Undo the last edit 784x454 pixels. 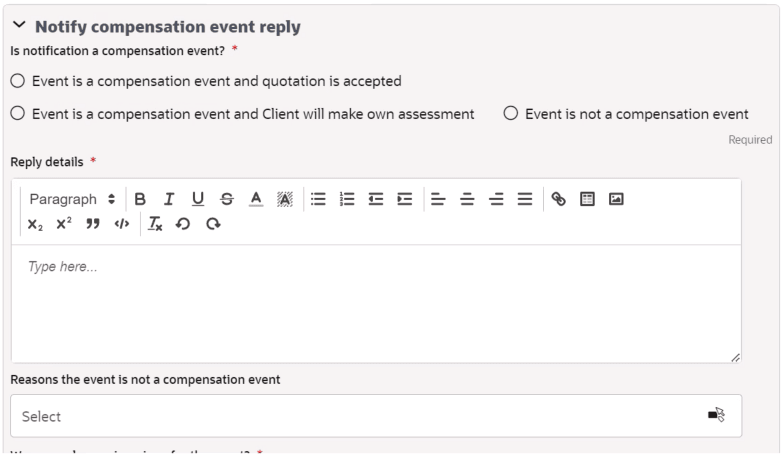pyautogui.click(x=183, y=224)
